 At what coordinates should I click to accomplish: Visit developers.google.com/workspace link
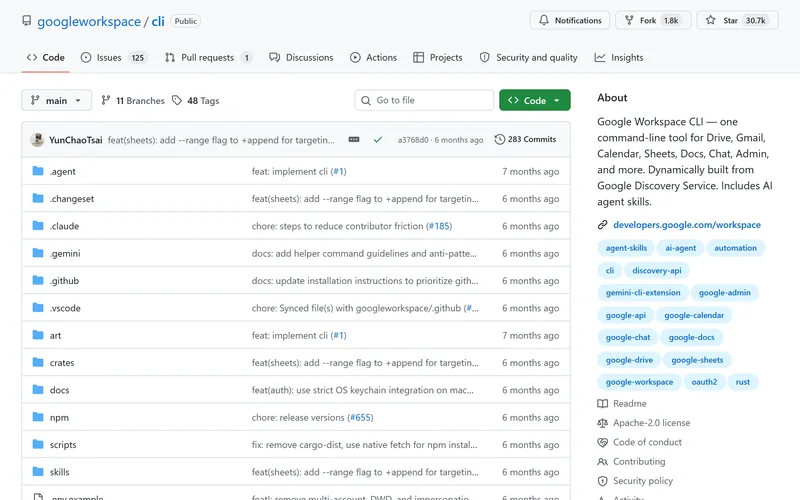(x=687, y=224)
